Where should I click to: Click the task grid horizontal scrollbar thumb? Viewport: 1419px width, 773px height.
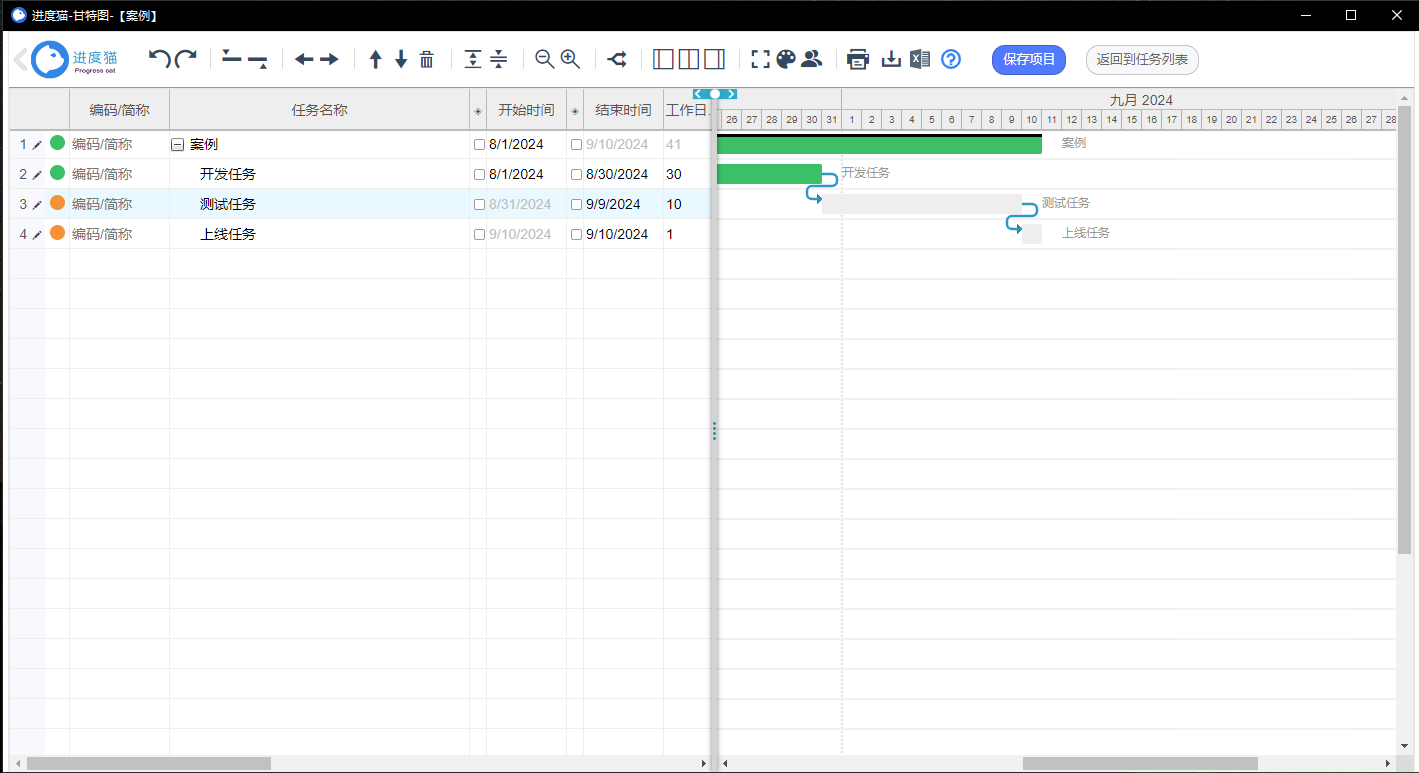click(148, 764)
